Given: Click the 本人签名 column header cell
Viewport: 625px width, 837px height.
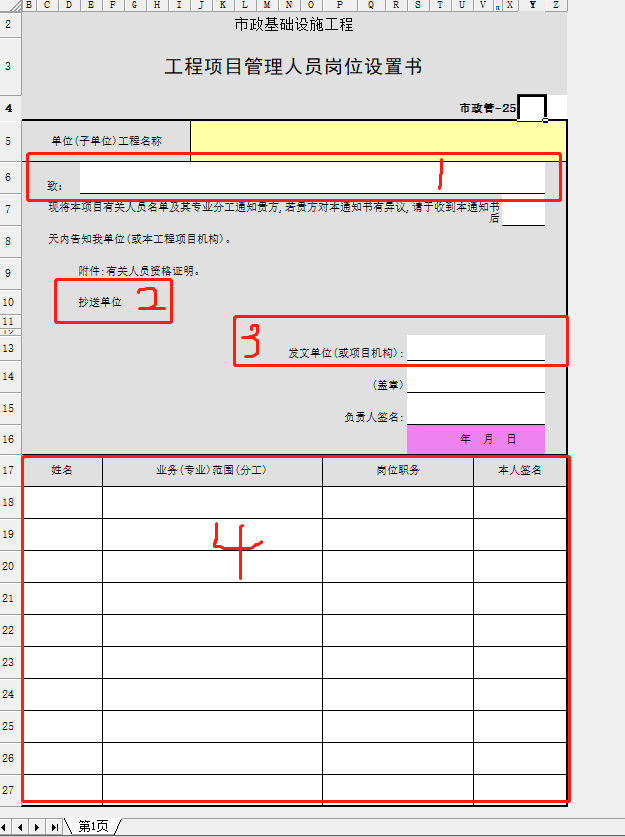Looking at the screenshot, I should tap(520, 470).
